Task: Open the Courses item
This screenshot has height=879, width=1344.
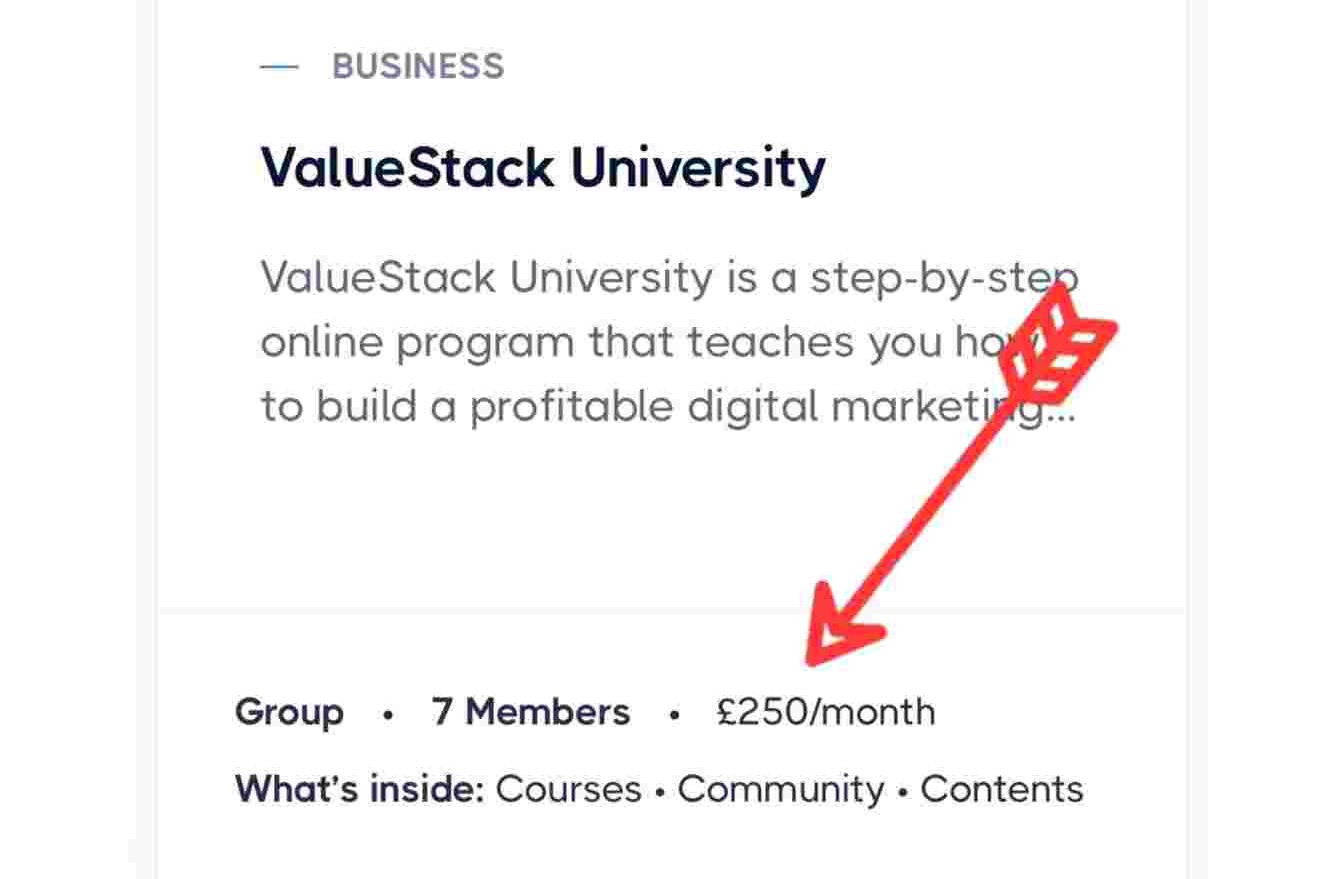Action: 568,789
